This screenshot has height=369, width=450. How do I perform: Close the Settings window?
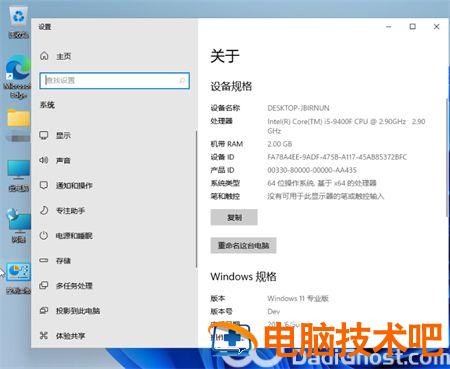(436, 27)
